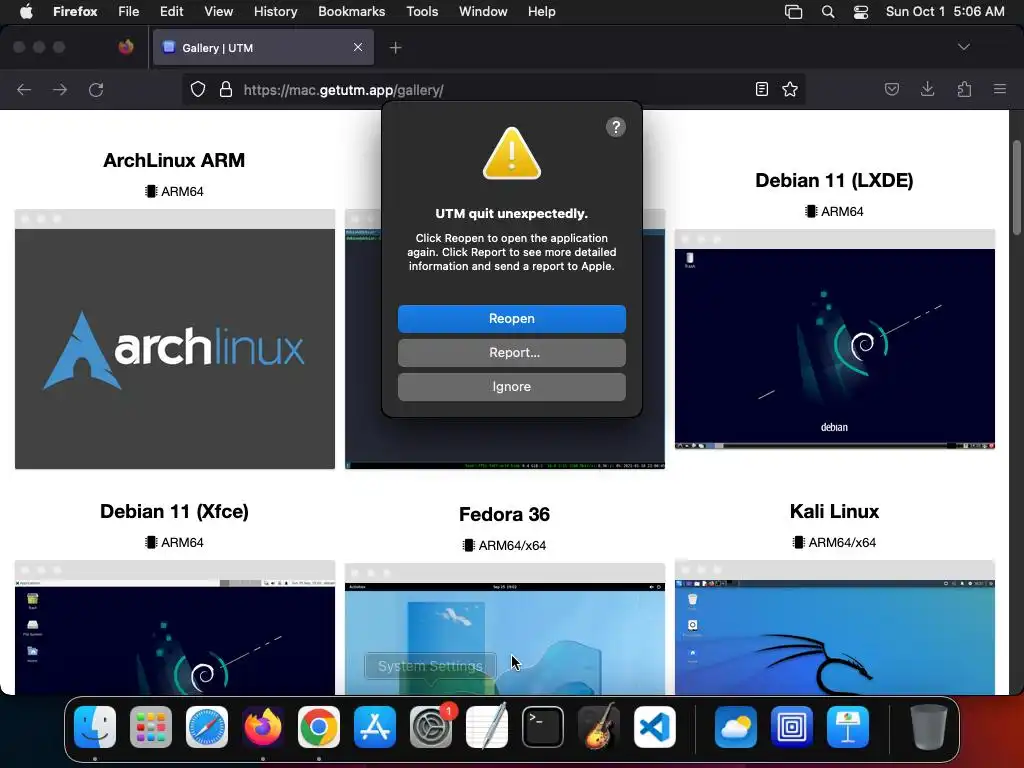Open Kali Linux heading link

click(834, 511)
